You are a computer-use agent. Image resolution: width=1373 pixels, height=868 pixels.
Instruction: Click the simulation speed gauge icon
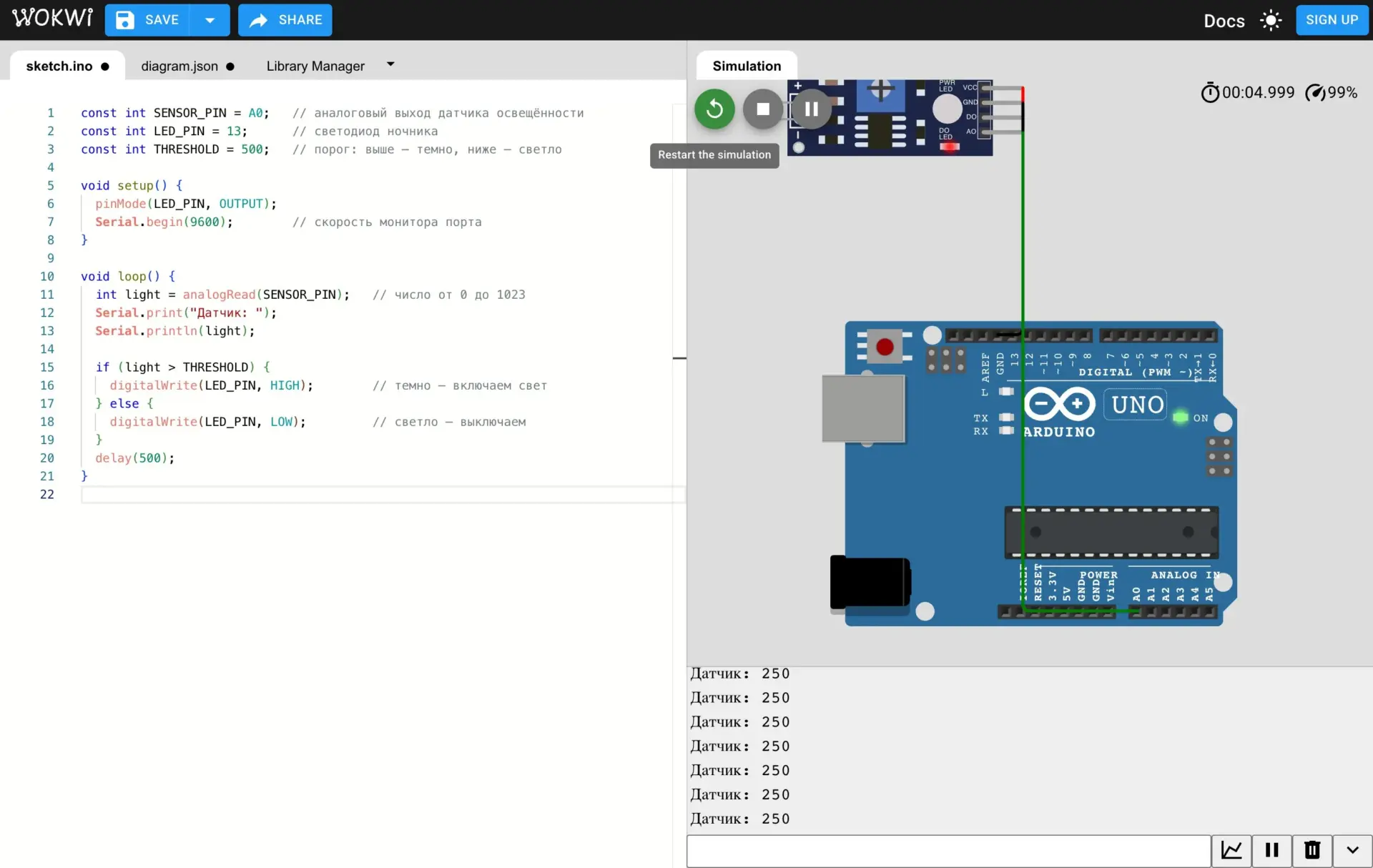[x=1315, y=92]
